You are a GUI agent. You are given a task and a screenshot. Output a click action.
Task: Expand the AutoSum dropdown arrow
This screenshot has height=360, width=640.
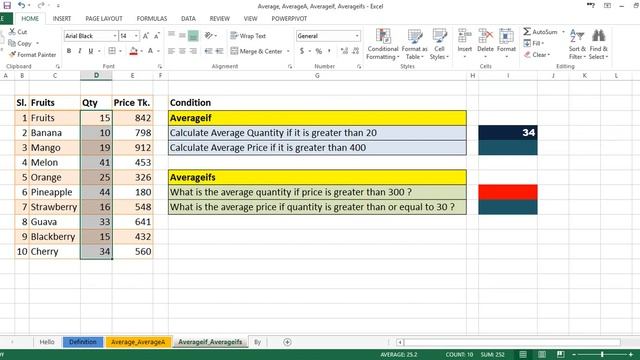pyautogui.click(x=563, y=31)
